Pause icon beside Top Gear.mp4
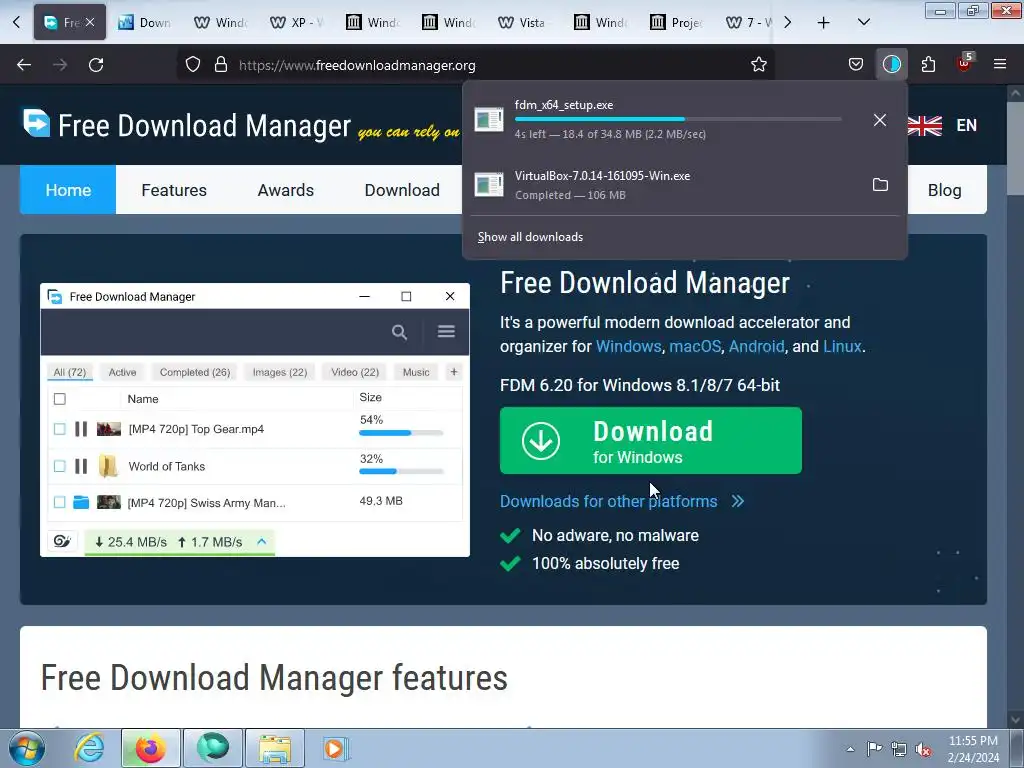This screenshot has height=768, width=1024. point(81,429)
